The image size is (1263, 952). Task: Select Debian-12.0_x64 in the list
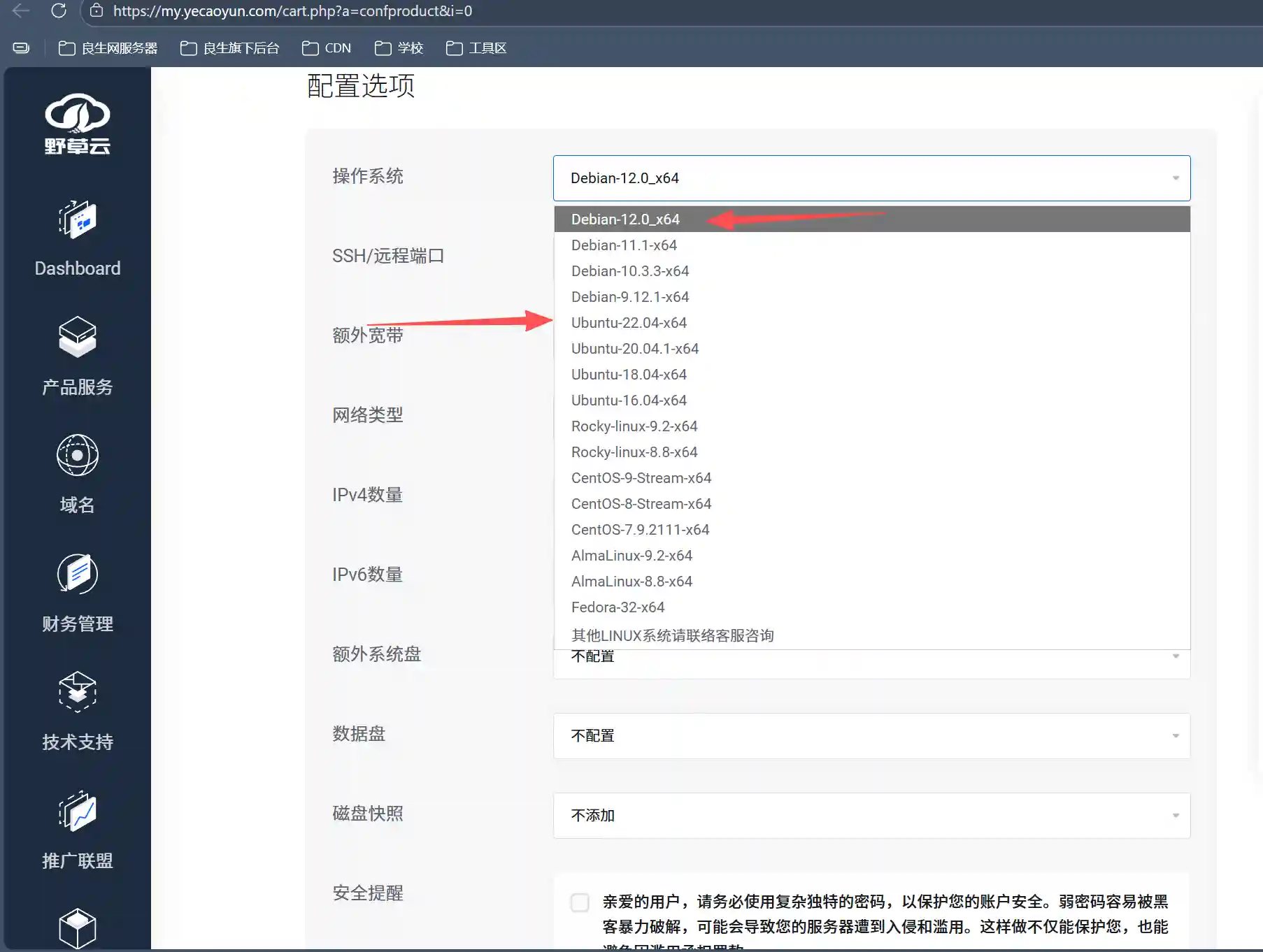[x=871, y=219]
